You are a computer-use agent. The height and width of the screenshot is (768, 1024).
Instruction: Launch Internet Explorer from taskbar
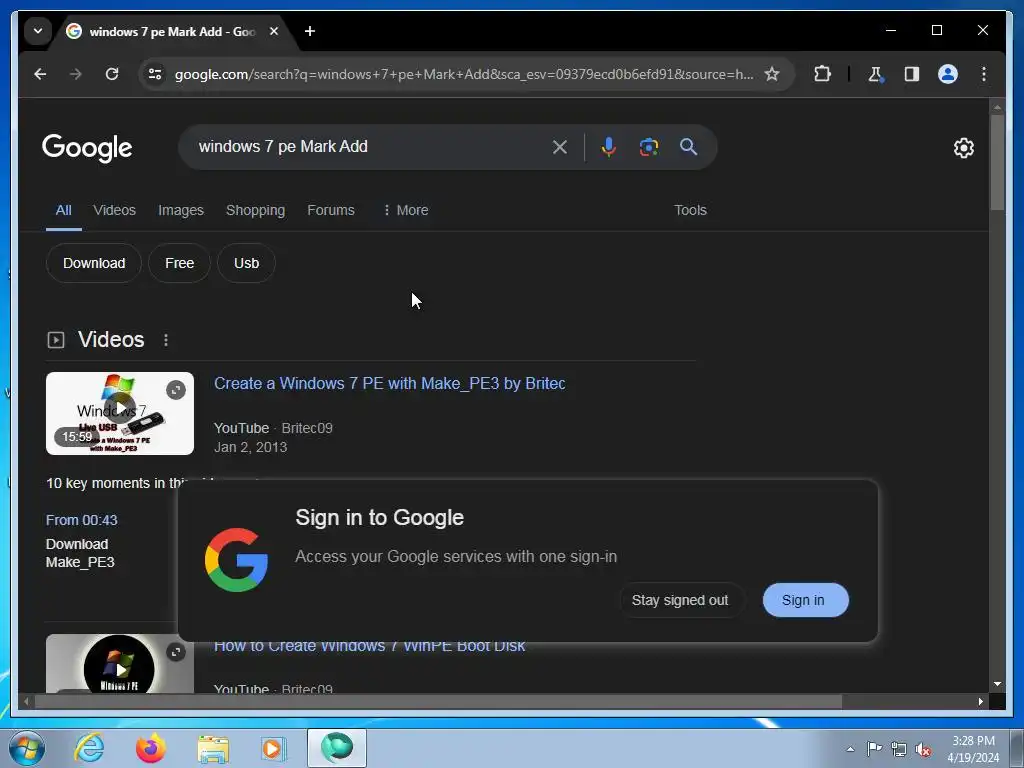point(89,748)
